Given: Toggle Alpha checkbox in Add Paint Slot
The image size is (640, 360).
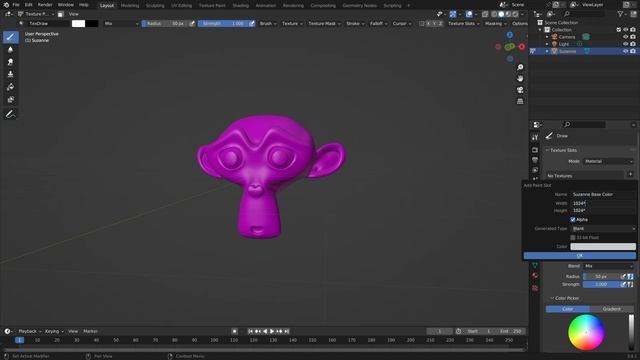Looking at the screenshot, I should coord(573,220).
